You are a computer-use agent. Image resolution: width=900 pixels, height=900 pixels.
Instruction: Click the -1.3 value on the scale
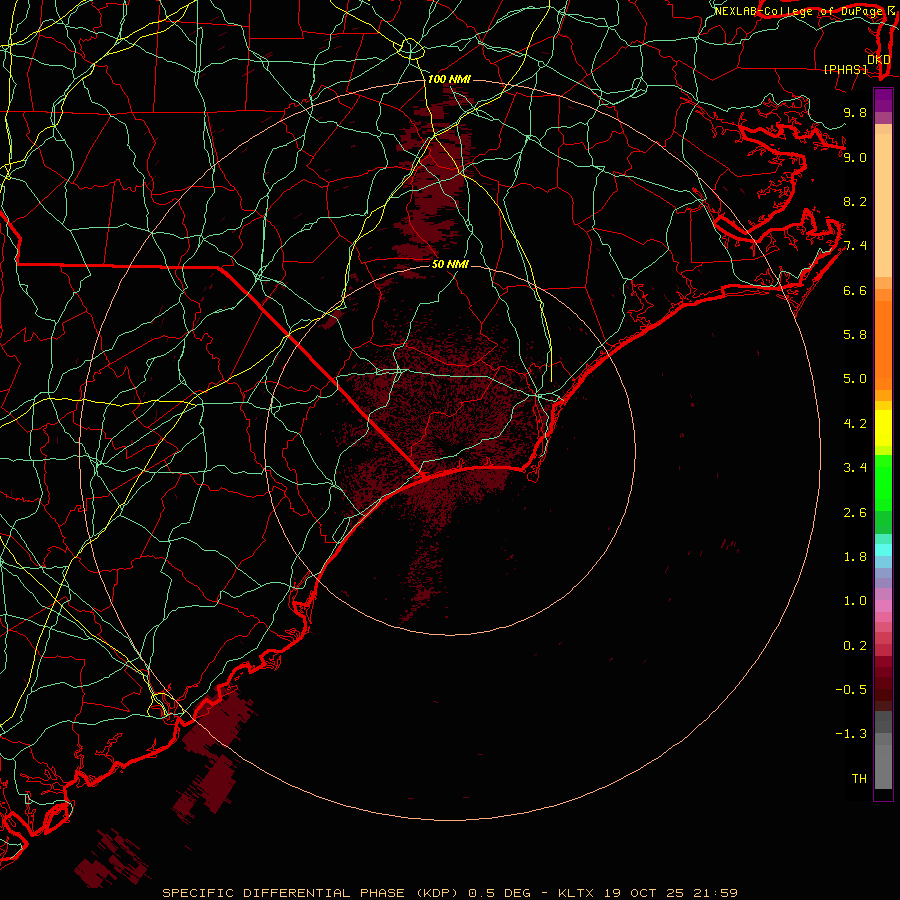[851, 734]
